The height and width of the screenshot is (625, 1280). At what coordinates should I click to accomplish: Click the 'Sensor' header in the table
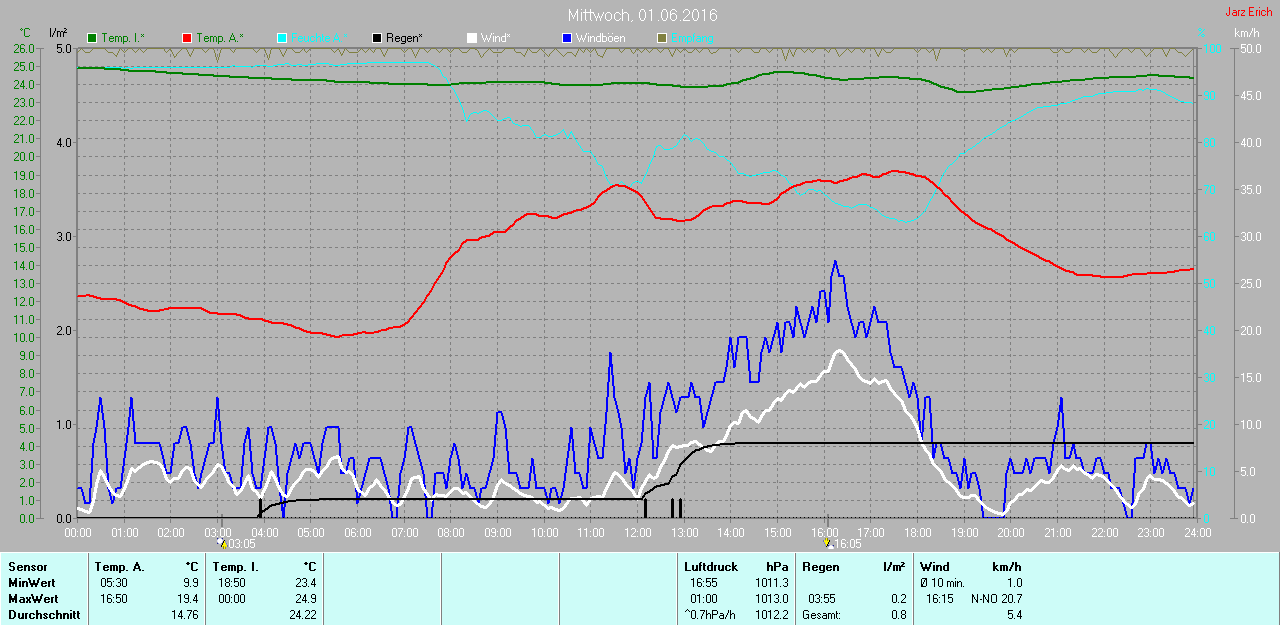[x=27, y=567]
